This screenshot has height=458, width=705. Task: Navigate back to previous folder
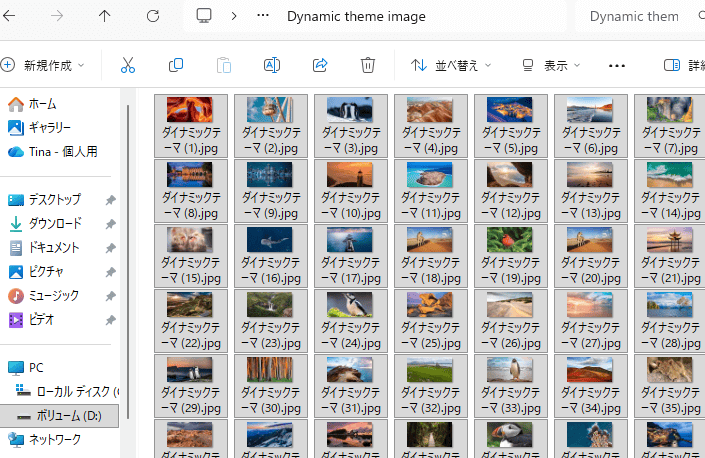tap(10, 16)
